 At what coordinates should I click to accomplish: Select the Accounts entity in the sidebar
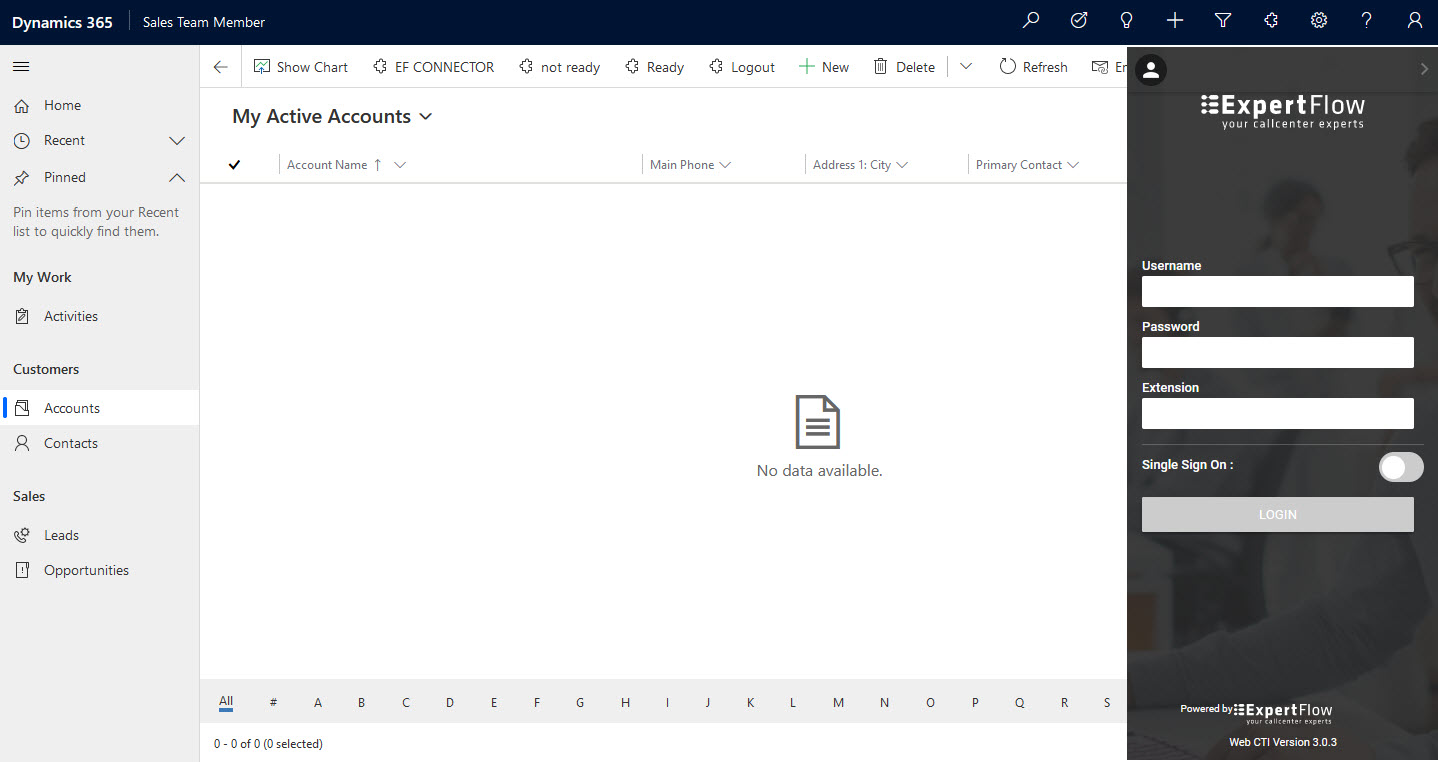[70, 407]
